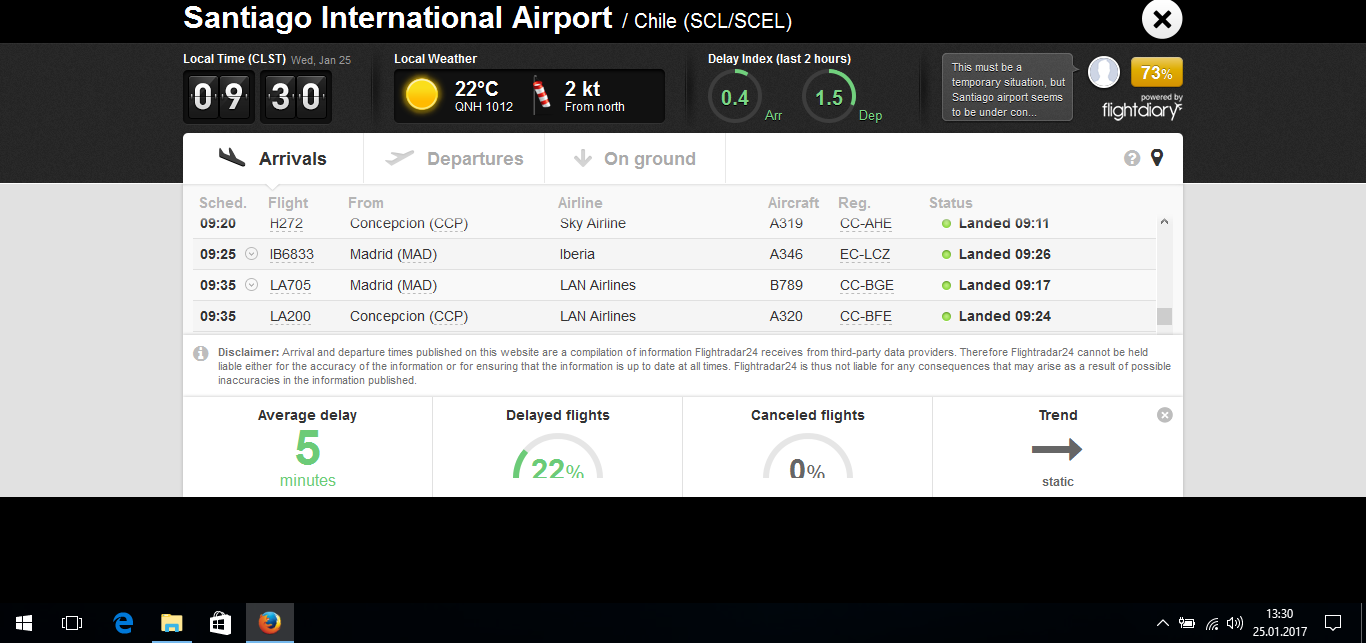Open the Windows Start menu
This screenshot has height=643, width=1366.
point(23,622)
